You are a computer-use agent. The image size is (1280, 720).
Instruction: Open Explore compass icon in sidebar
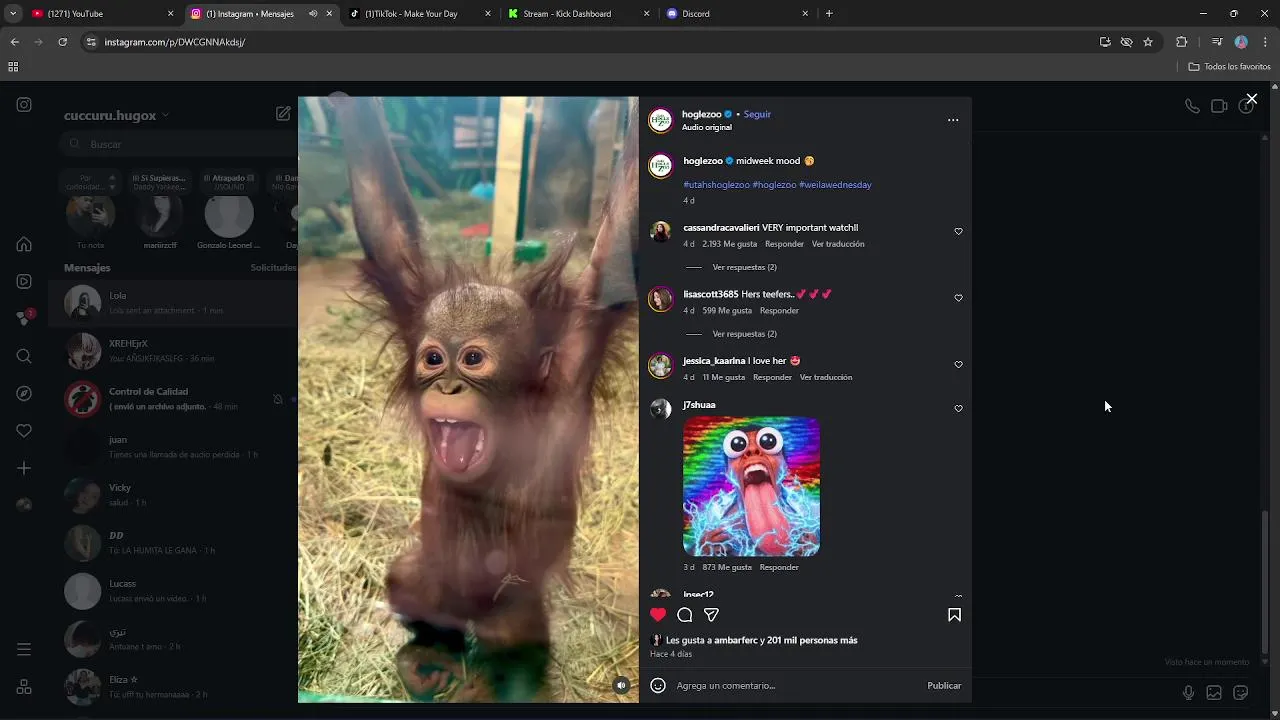24,394
